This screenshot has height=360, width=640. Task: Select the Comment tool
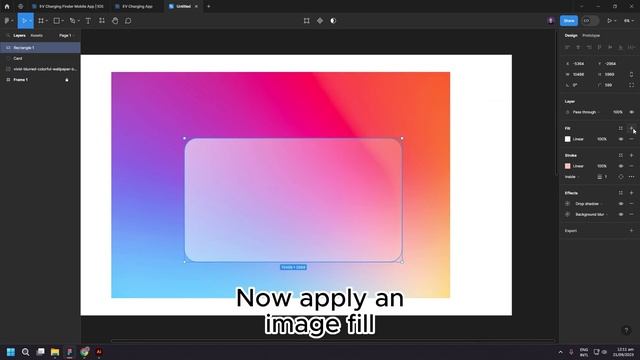pyautogui.click(x=128, y=21)
